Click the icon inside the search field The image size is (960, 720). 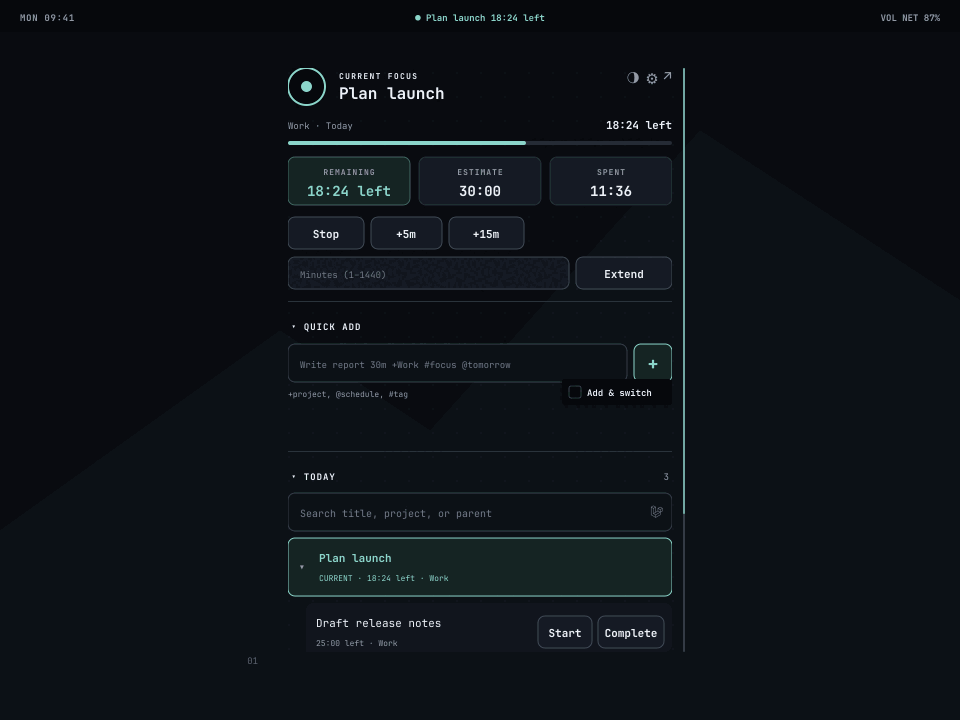[x=656, y=512]
